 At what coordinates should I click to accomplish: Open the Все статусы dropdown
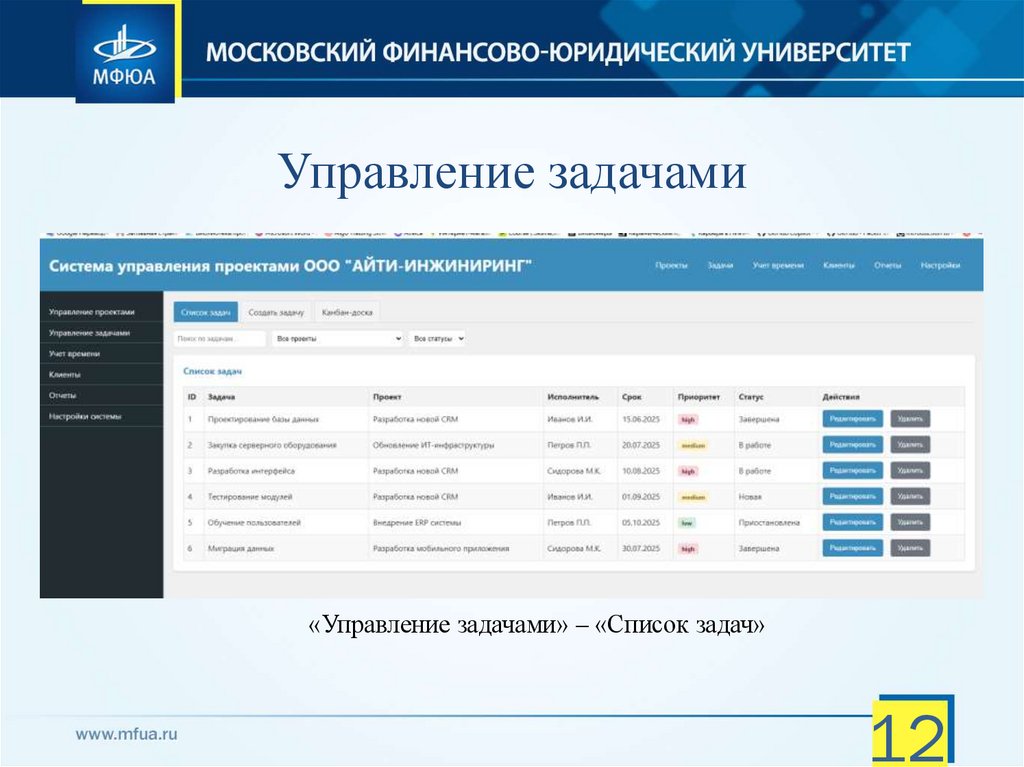437,338
